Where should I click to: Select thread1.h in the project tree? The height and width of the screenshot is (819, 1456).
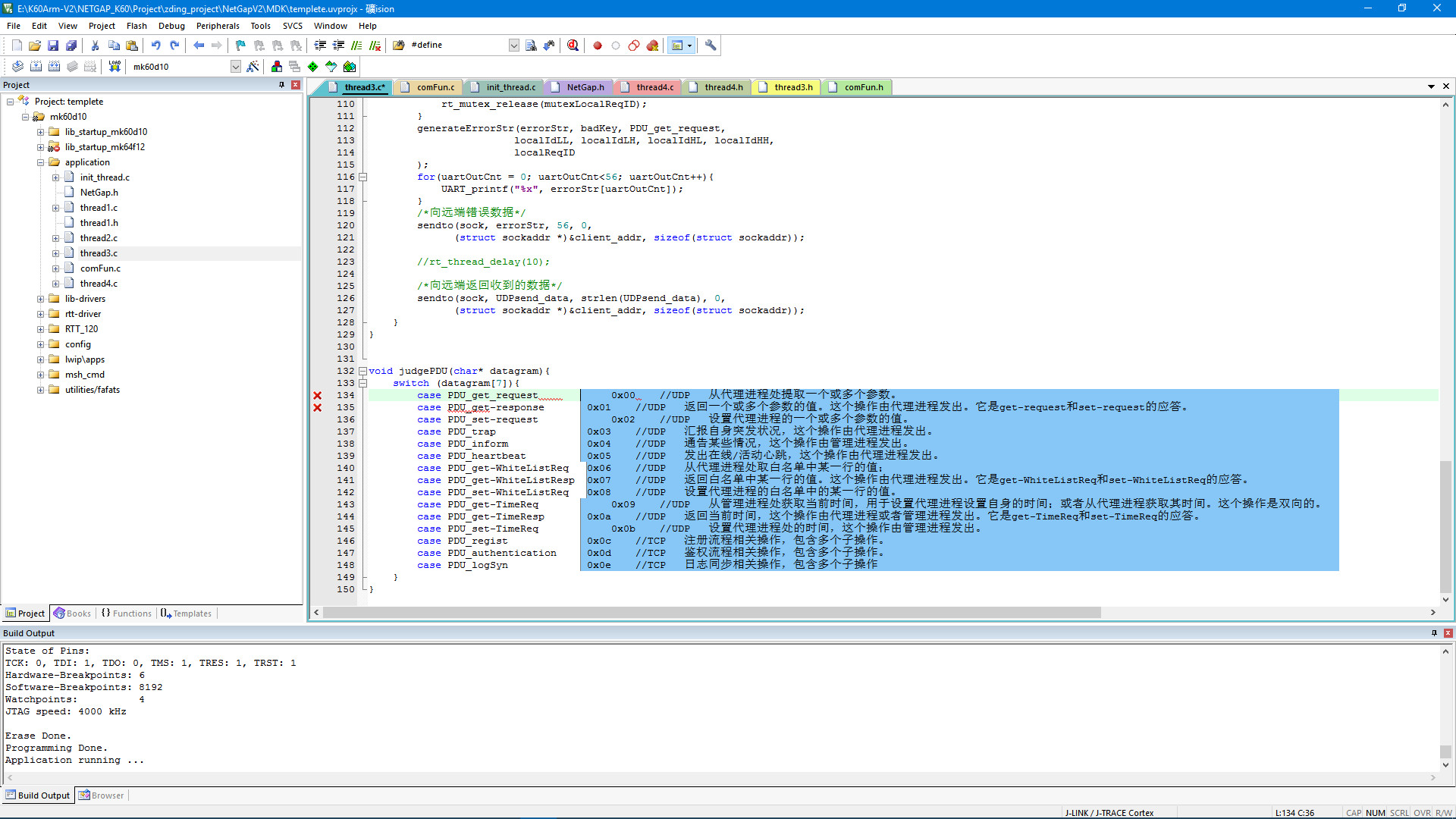click(x=99, y=223)
